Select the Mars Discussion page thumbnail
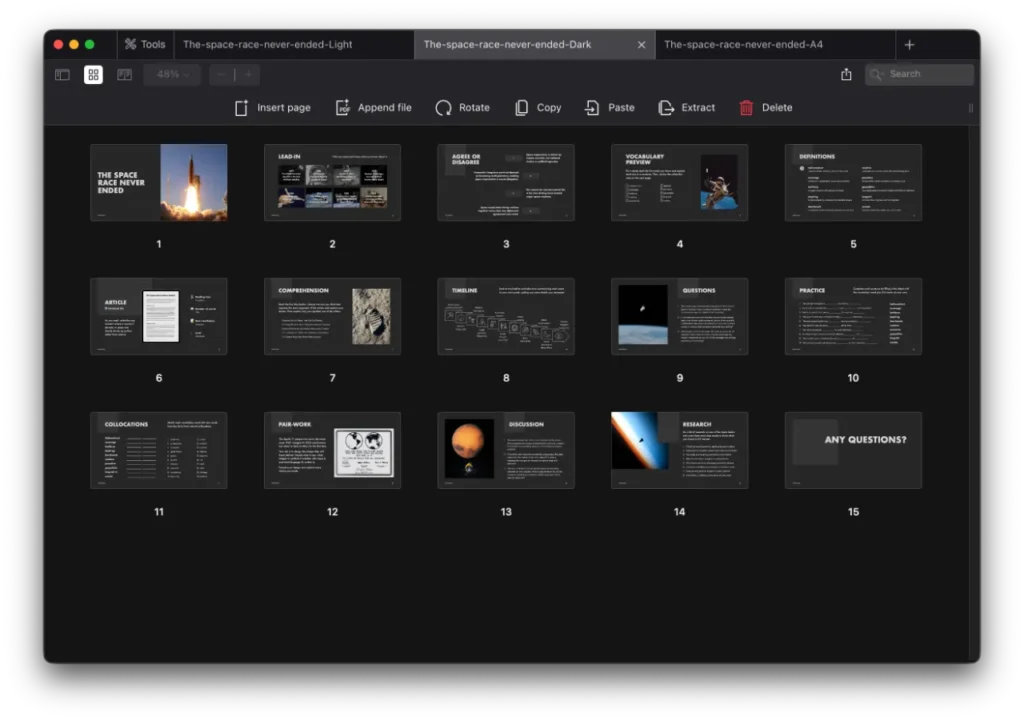This screenshot has width=1024, height=721. (506, 450)
